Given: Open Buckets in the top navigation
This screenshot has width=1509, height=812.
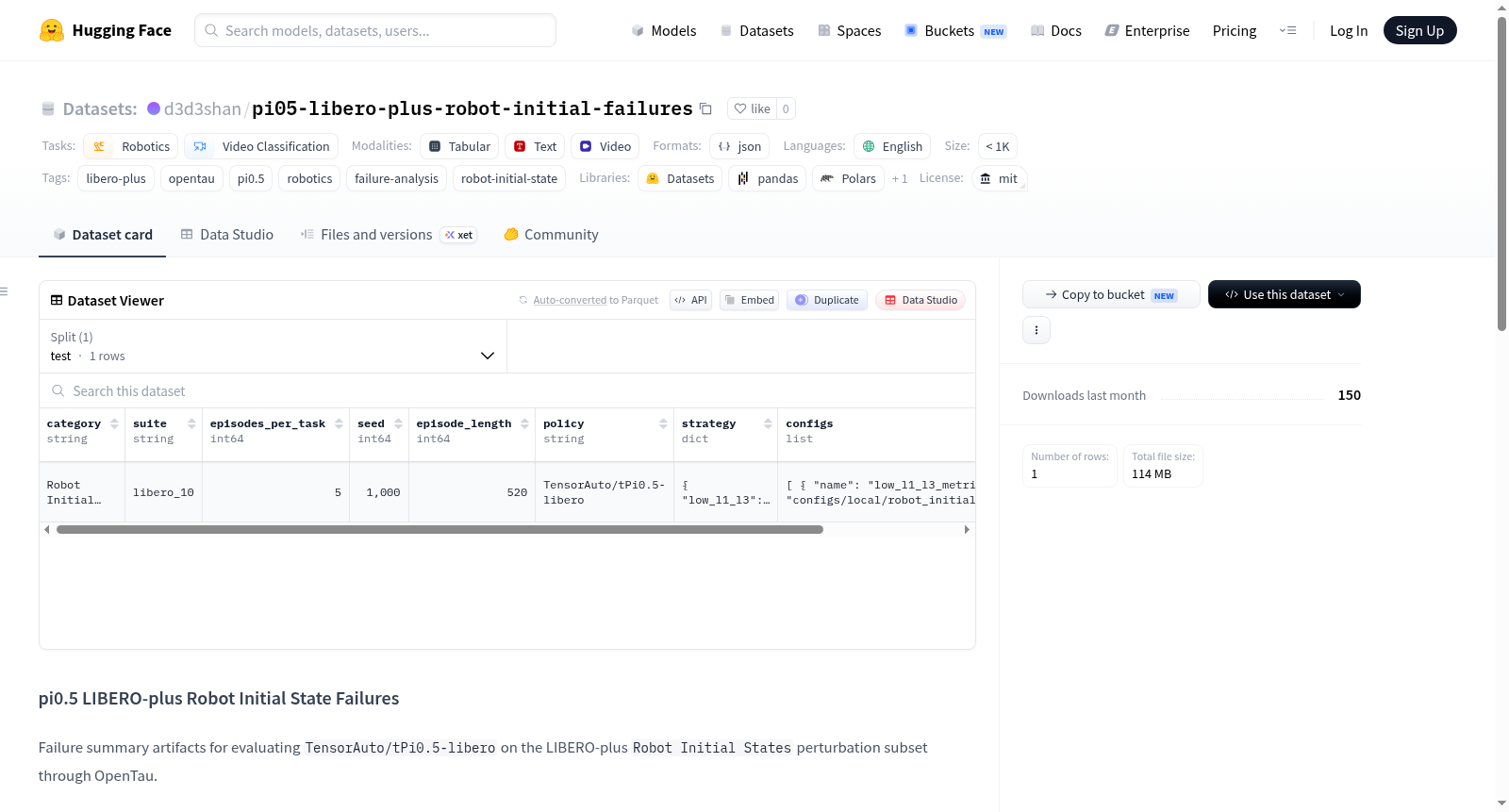Looking at the screenshot, I should pos(955,30).
